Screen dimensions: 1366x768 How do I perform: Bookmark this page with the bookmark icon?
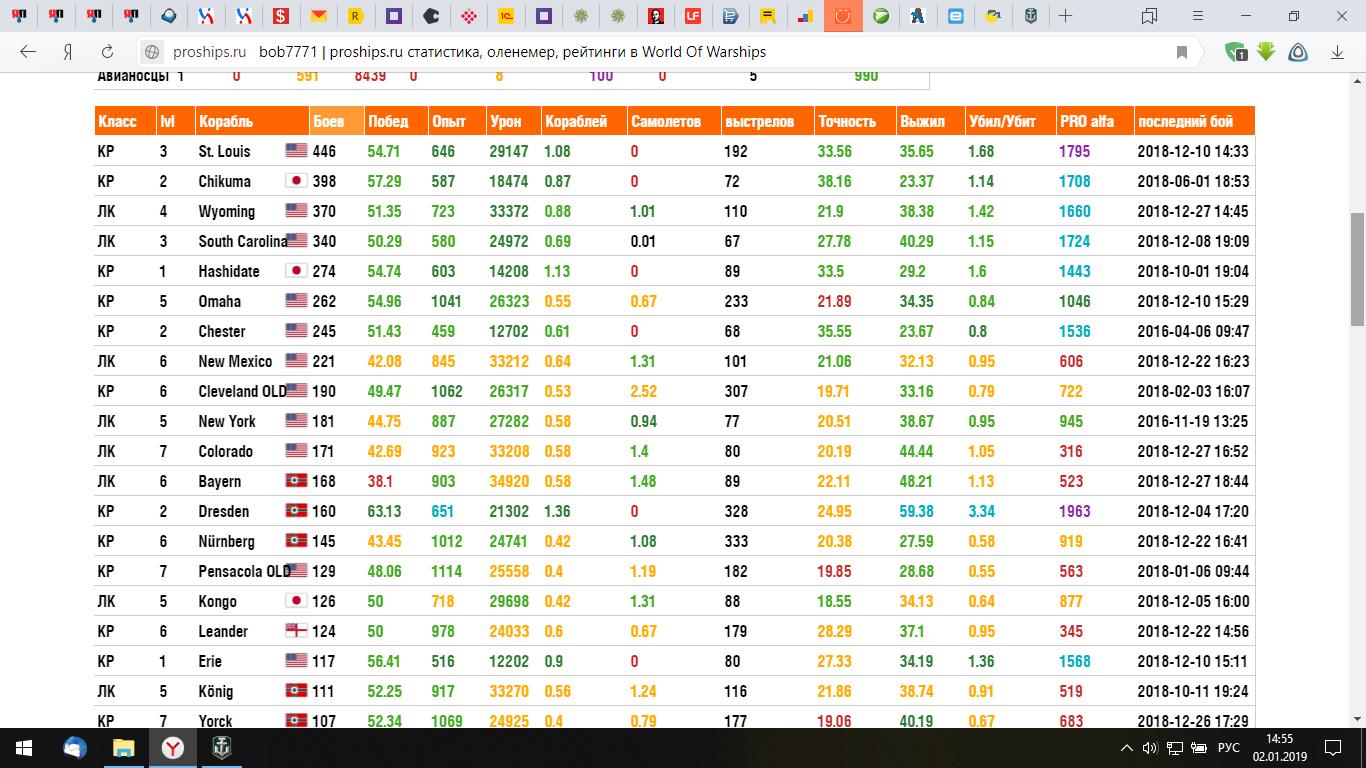click(1182, 52)
